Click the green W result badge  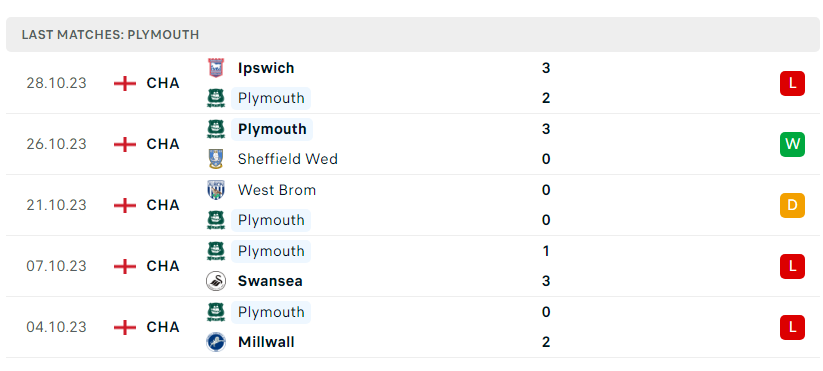792,144
